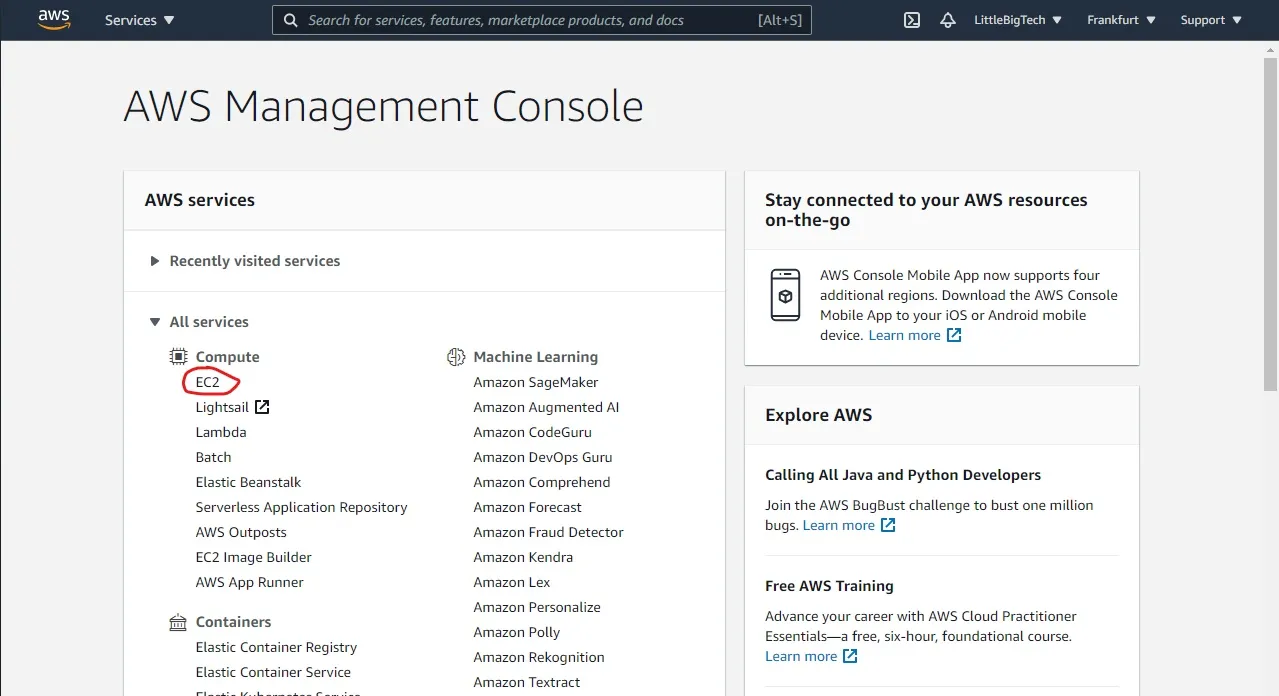Open Frankfurt region selector
Screen dimensions: 1279x696
coord(1121,20)
